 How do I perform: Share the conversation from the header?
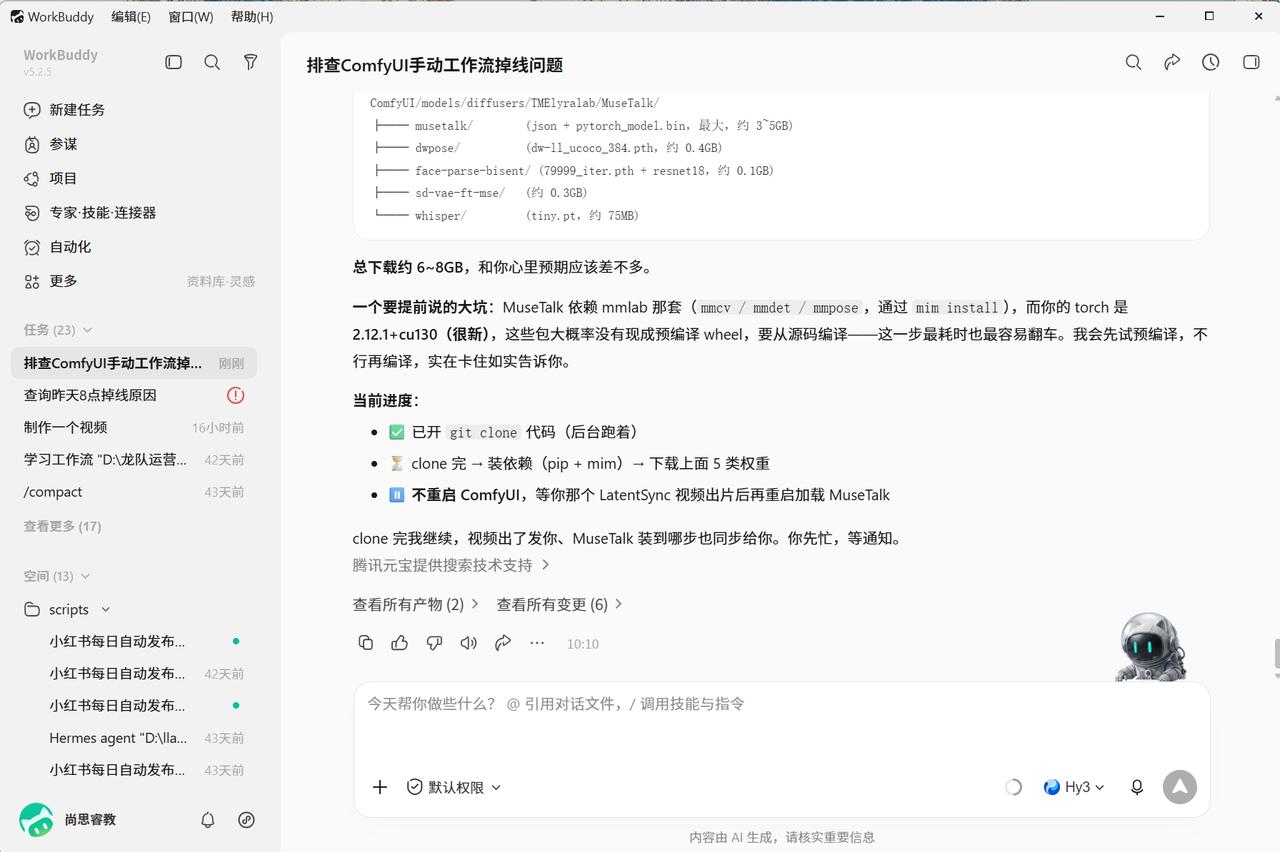(1172, 62)
